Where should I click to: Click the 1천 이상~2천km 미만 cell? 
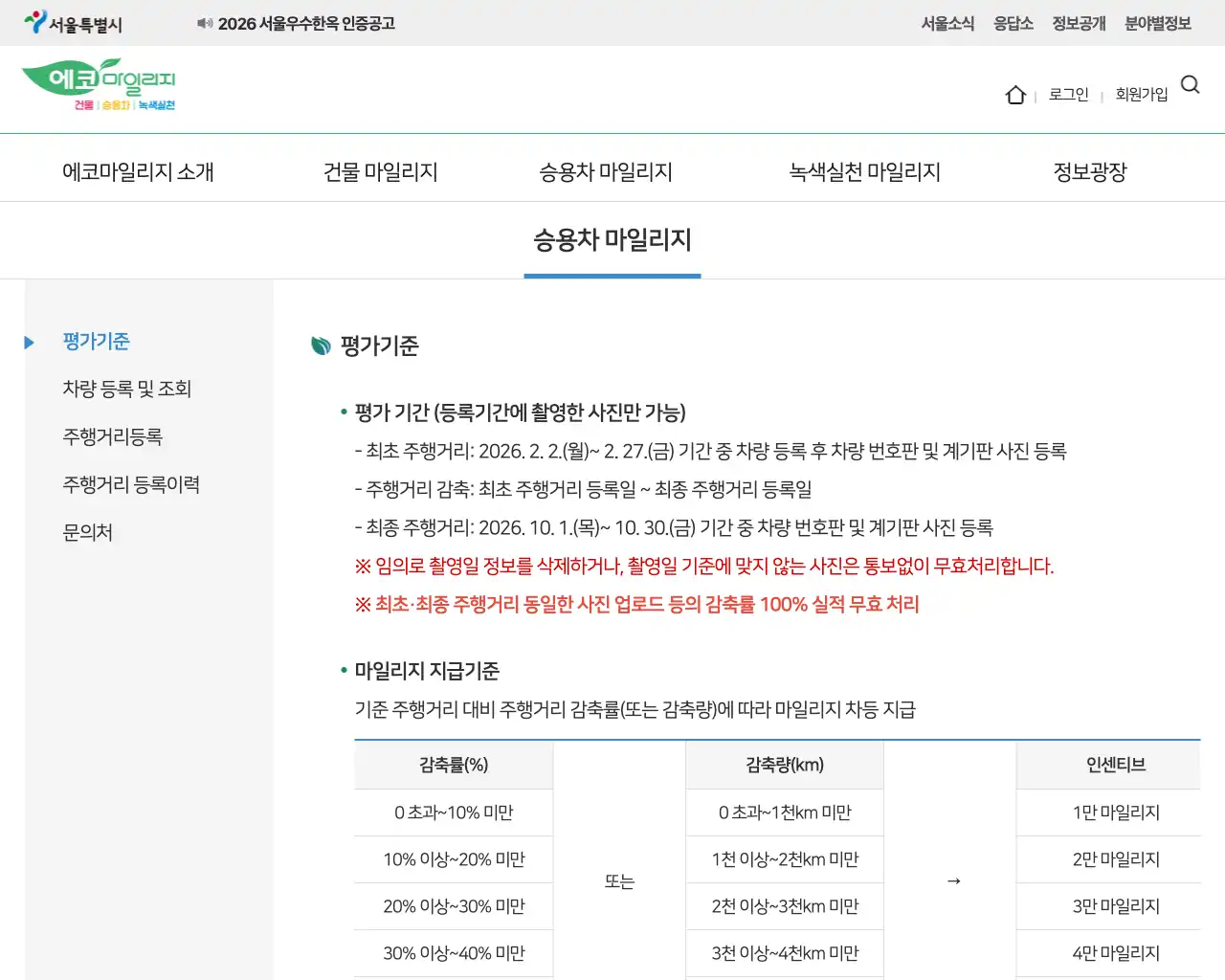tap(785, 859)
